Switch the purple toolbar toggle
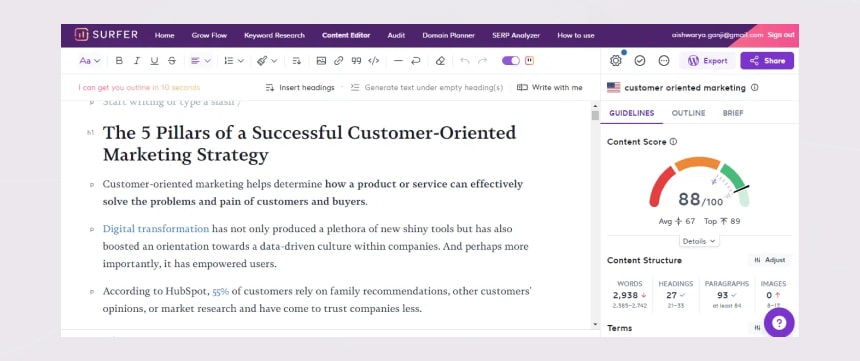The height and width of the screenshot is (361, 860). [511, 61]
